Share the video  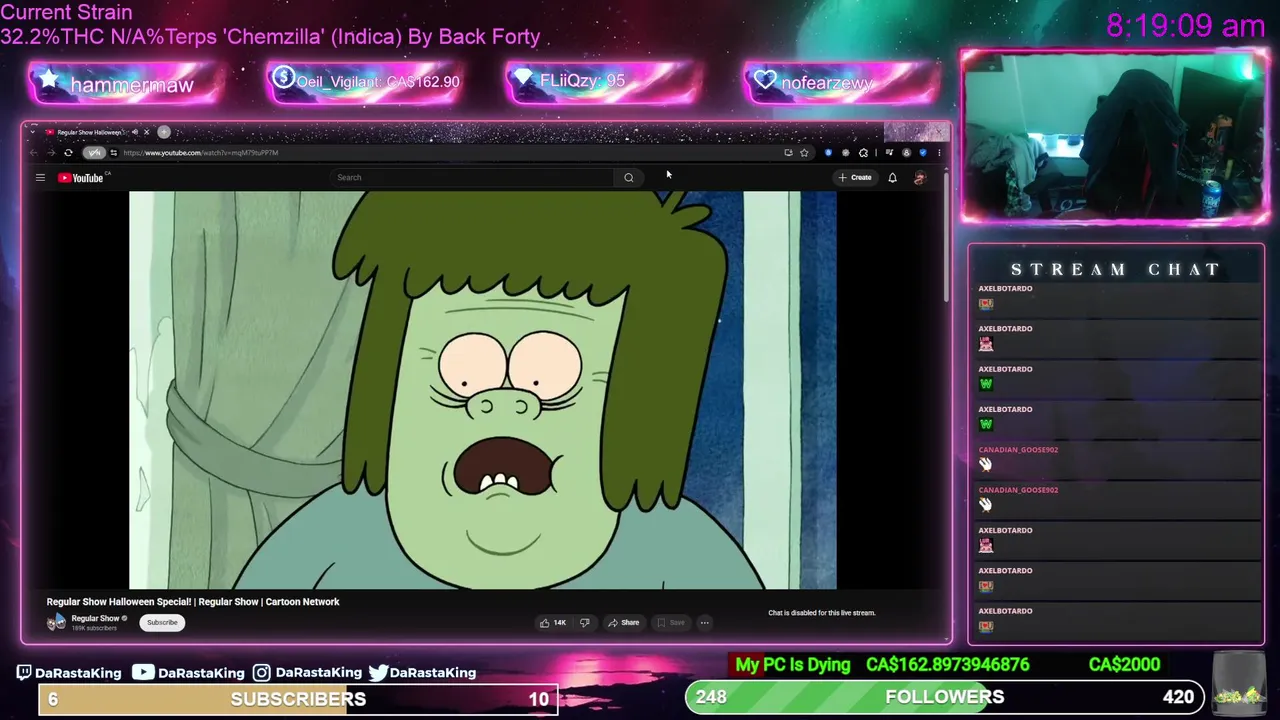pyautogui.click(x=623, y=623)
